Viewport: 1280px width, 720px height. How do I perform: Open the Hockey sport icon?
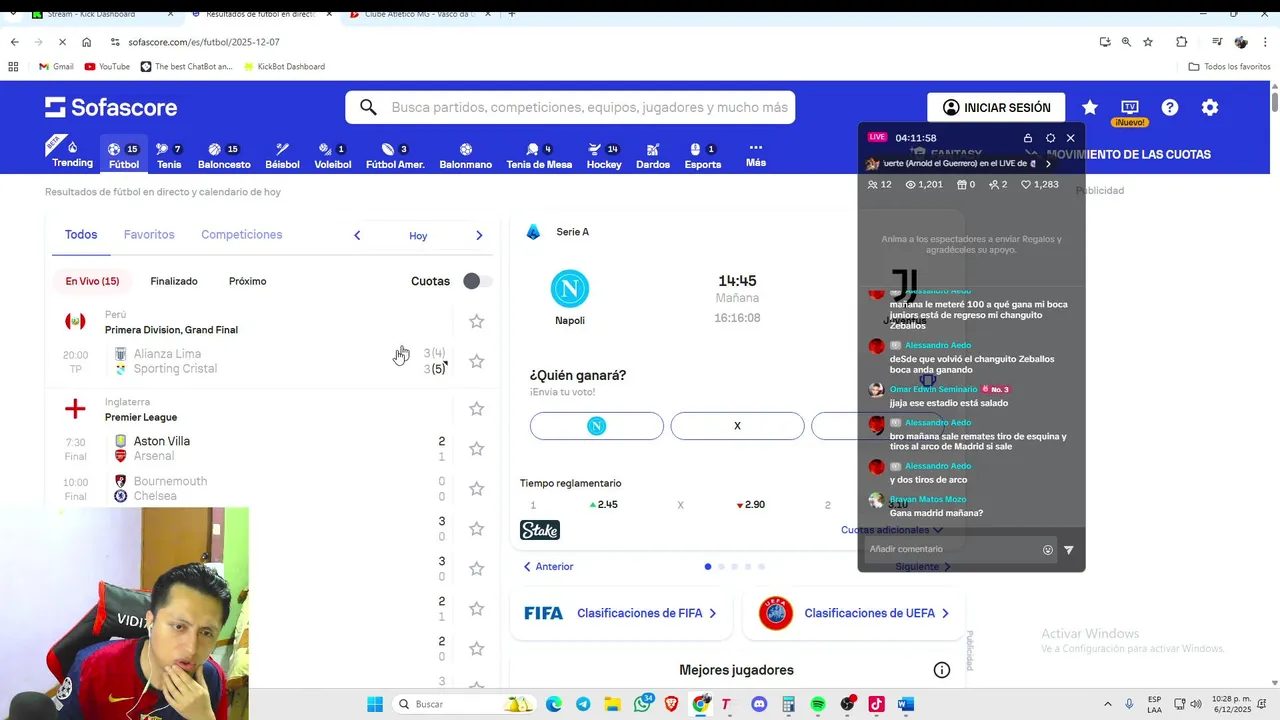click(x=604, y=155)
